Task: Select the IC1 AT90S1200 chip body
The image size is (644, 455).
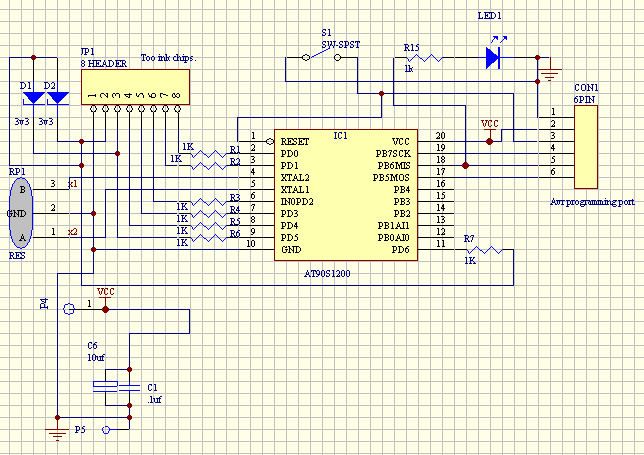Action: click(343, 195)
